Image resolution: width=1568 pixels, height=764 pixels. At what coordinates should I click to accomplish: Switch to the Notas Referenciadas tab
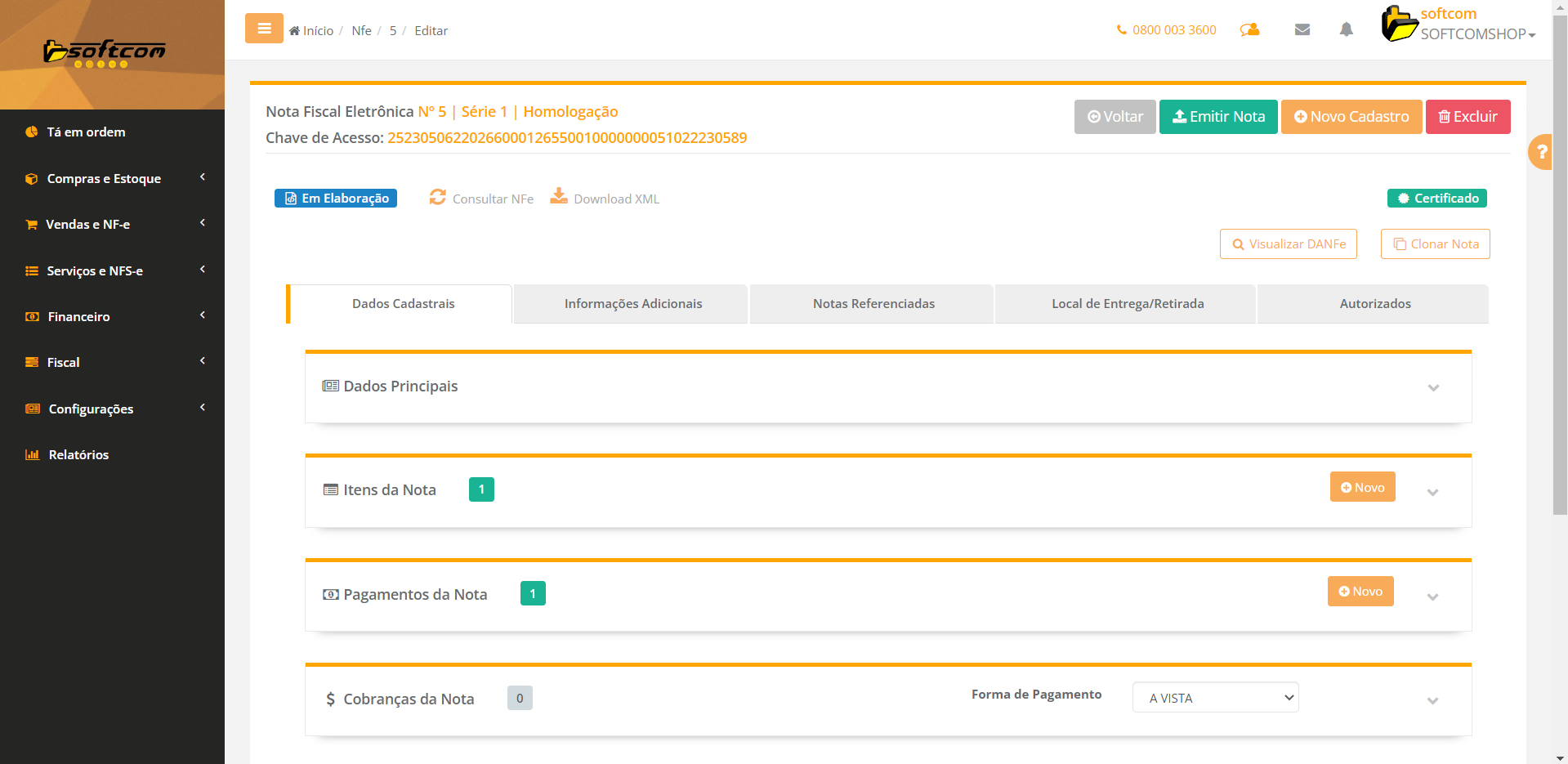point(873,304)
